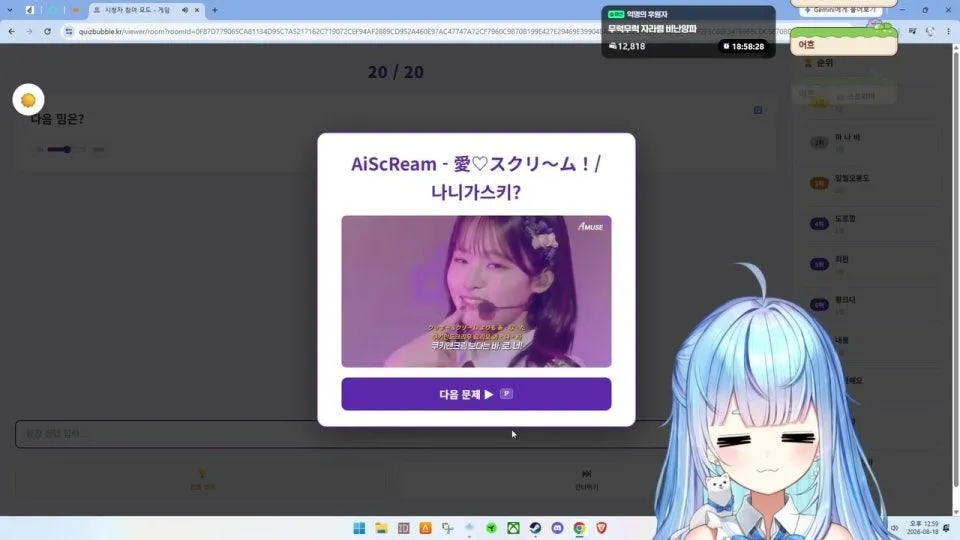The width and height of the screenshot is (960, 540).
Task: Go back using the browser back arrow
Action: (x=12, y=31)
